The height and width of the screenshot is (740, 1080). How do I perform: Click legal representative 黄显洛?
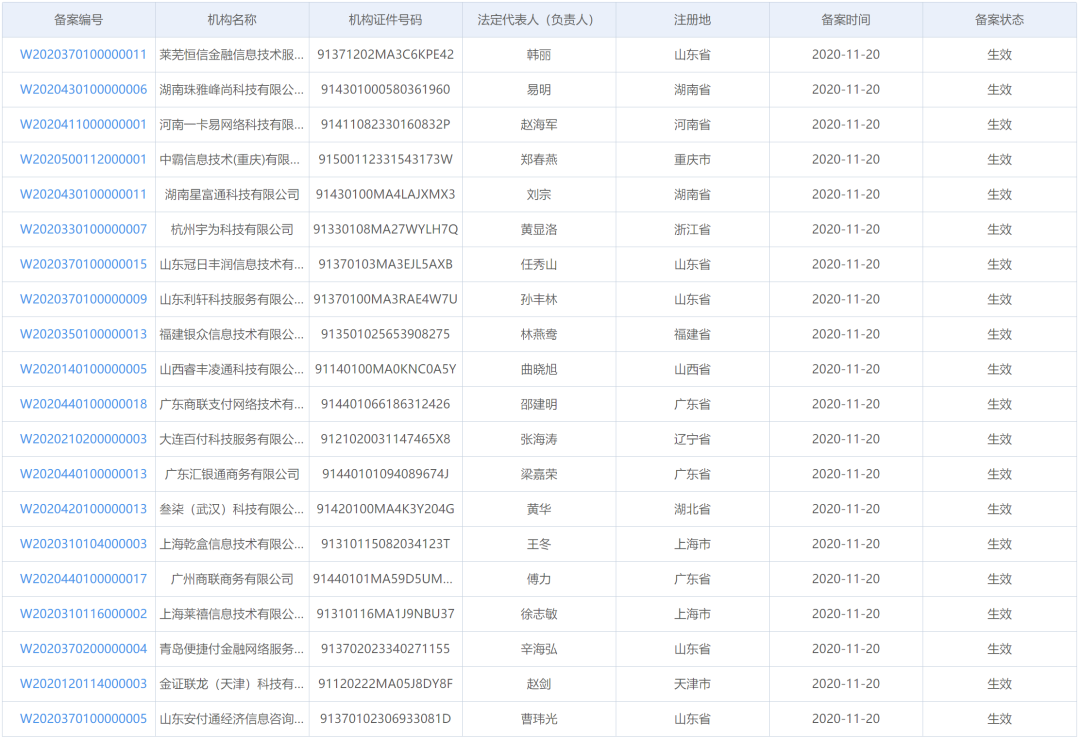(539, 229)
